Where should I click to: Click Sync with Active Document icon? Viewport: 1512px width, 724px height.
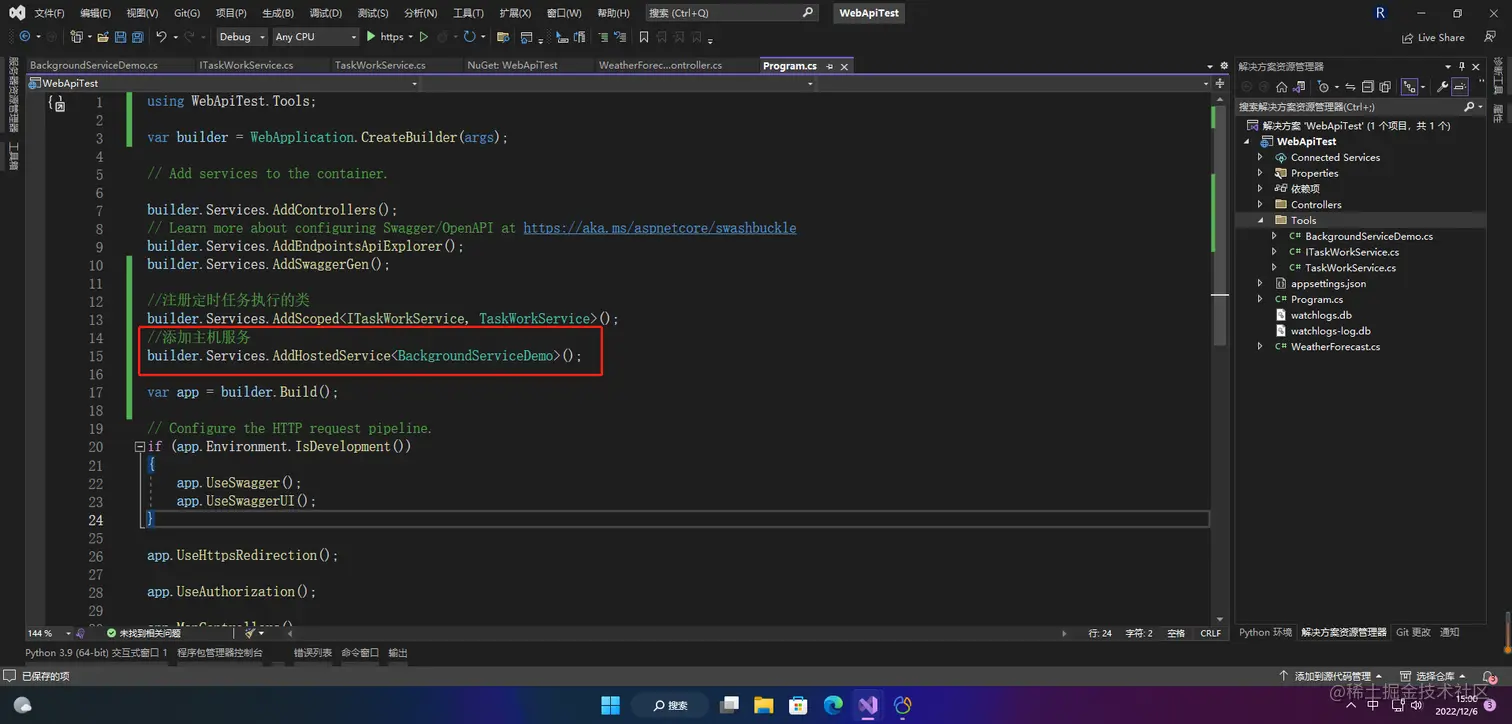pyautogui.click(x=1350, y=87)
